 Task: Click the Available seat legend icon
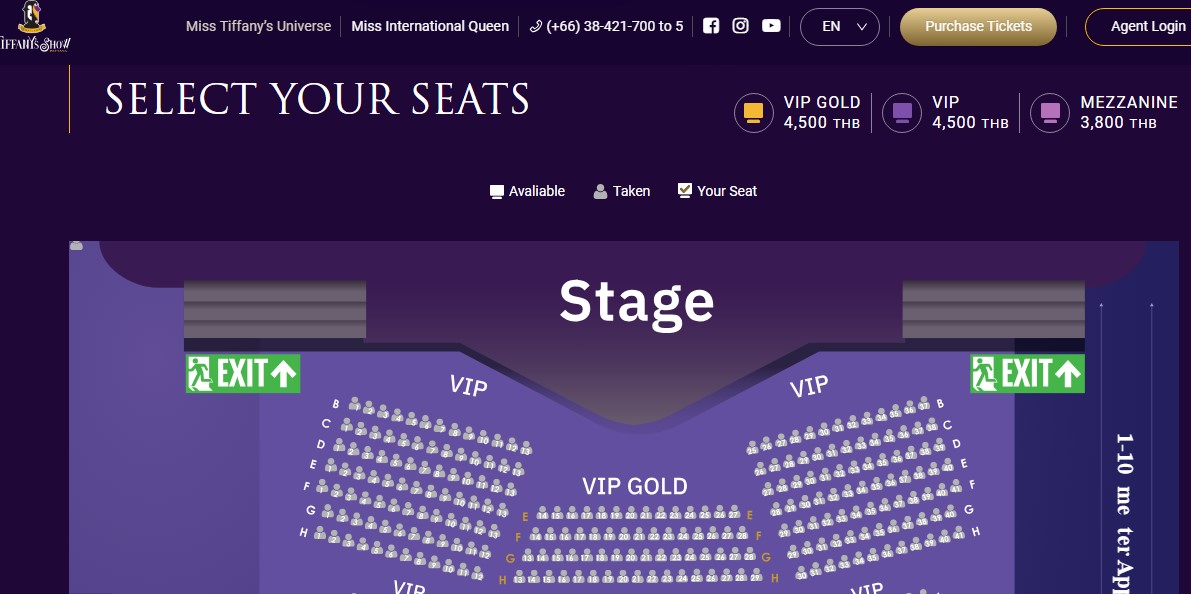(497, 191)
